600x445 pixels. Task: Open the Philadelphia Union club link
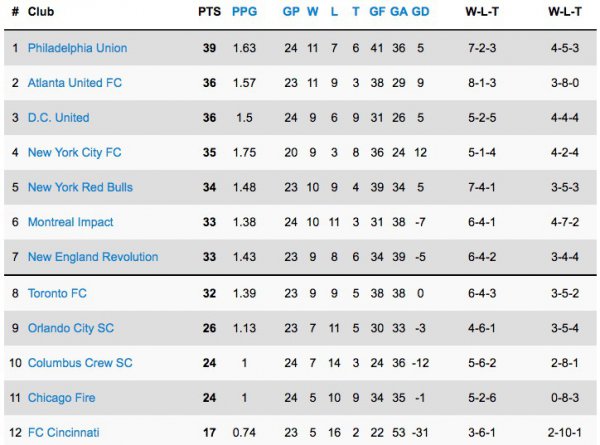[77, 48]
